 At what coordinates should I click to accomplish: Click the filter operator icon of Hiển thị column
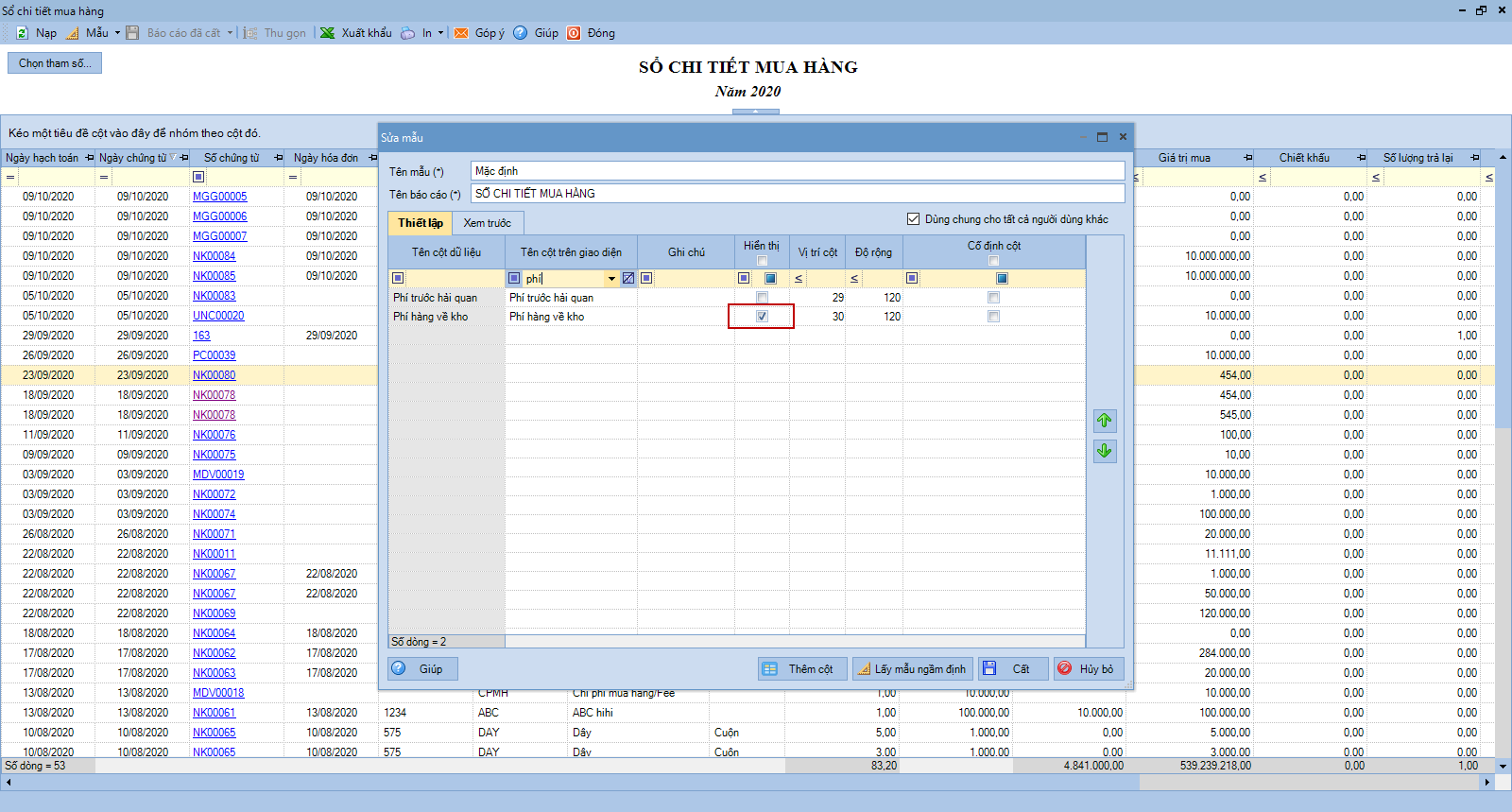pos(744,278)
